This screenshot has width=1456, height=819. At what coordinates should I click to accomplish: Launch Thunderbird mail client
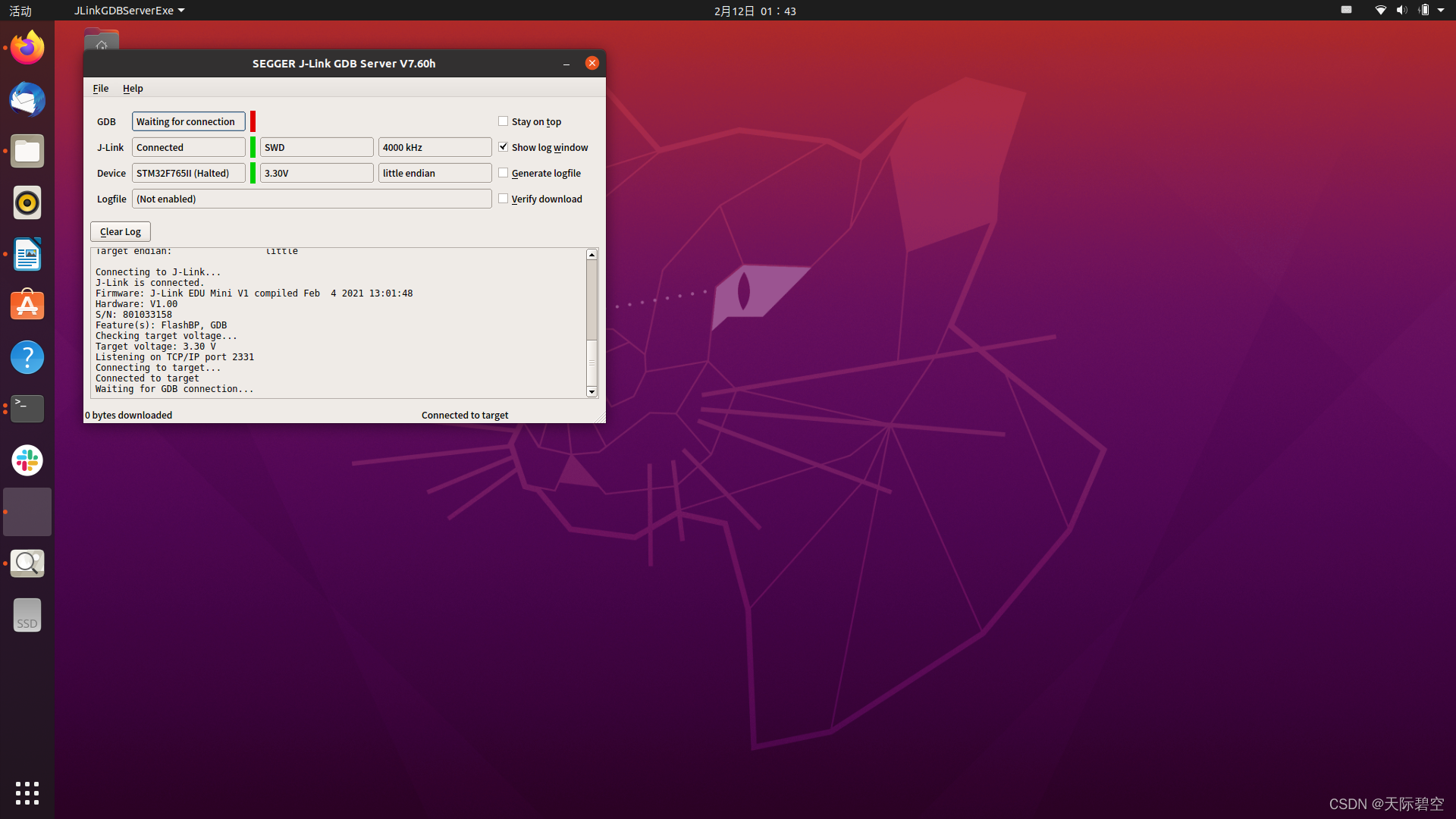[x=27, y=99]
